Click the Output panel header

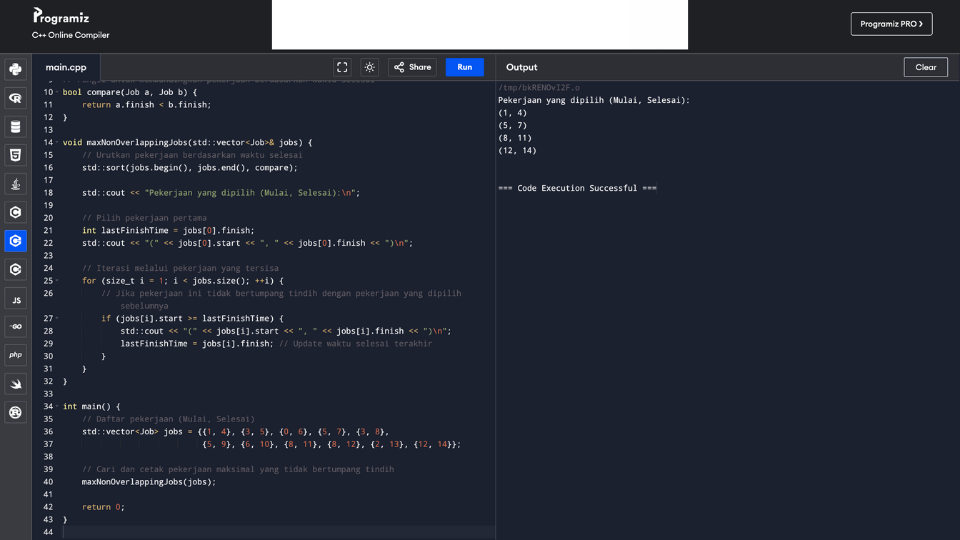click(522, 67)
